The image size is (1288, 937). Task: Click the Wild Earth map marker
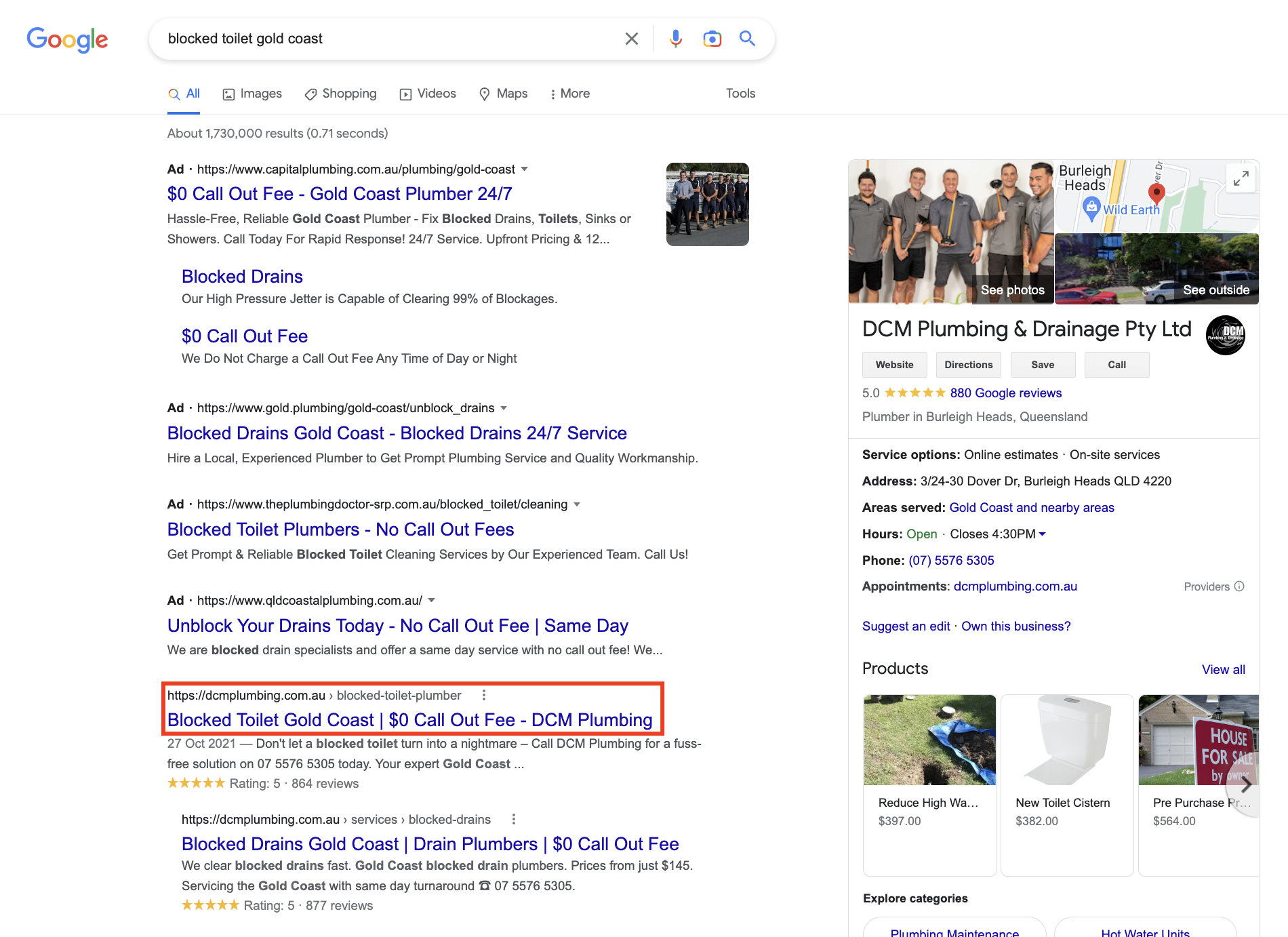(x=1091, y=209)
